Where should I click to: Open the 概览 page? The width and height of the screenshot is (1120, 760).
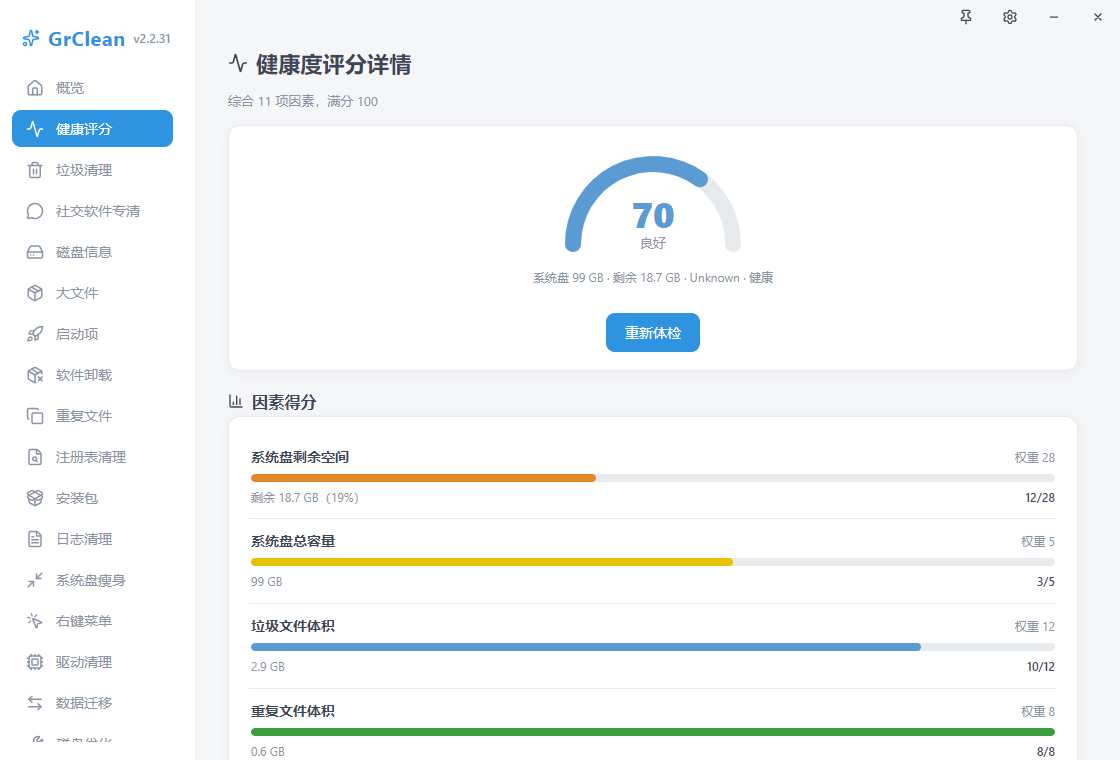pos(92,88)
